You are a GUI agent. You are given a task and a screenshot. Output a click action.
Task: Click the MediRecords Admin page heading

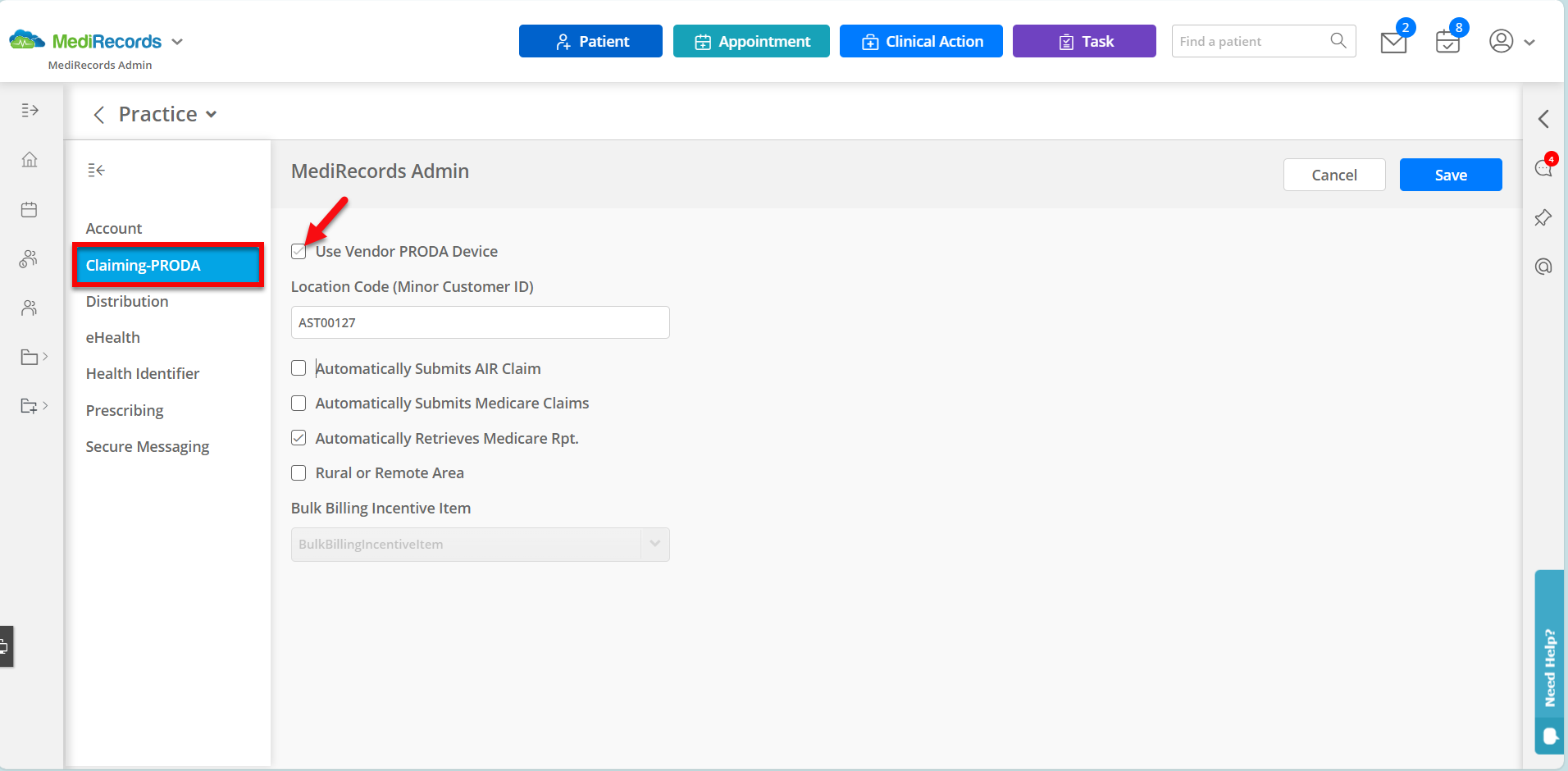click(x=380, y=171)
